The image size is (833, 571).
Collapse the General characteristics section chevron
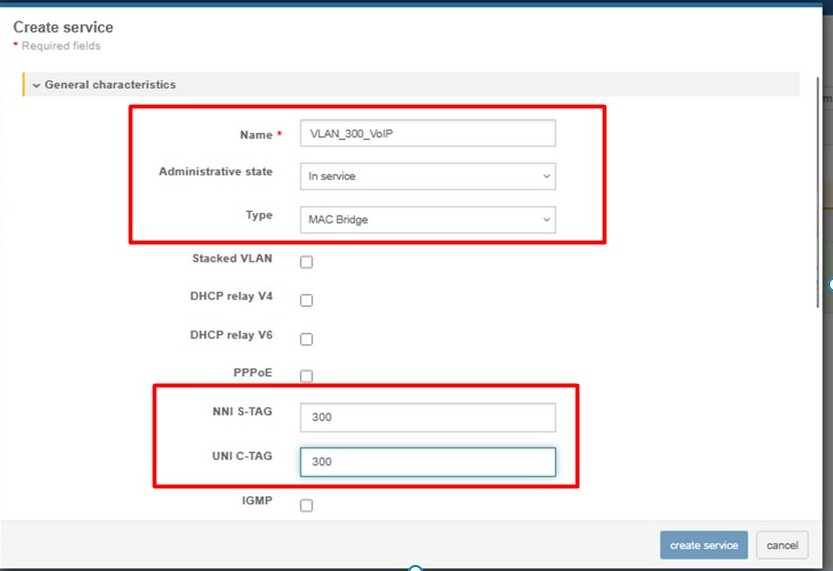[36, 85]
